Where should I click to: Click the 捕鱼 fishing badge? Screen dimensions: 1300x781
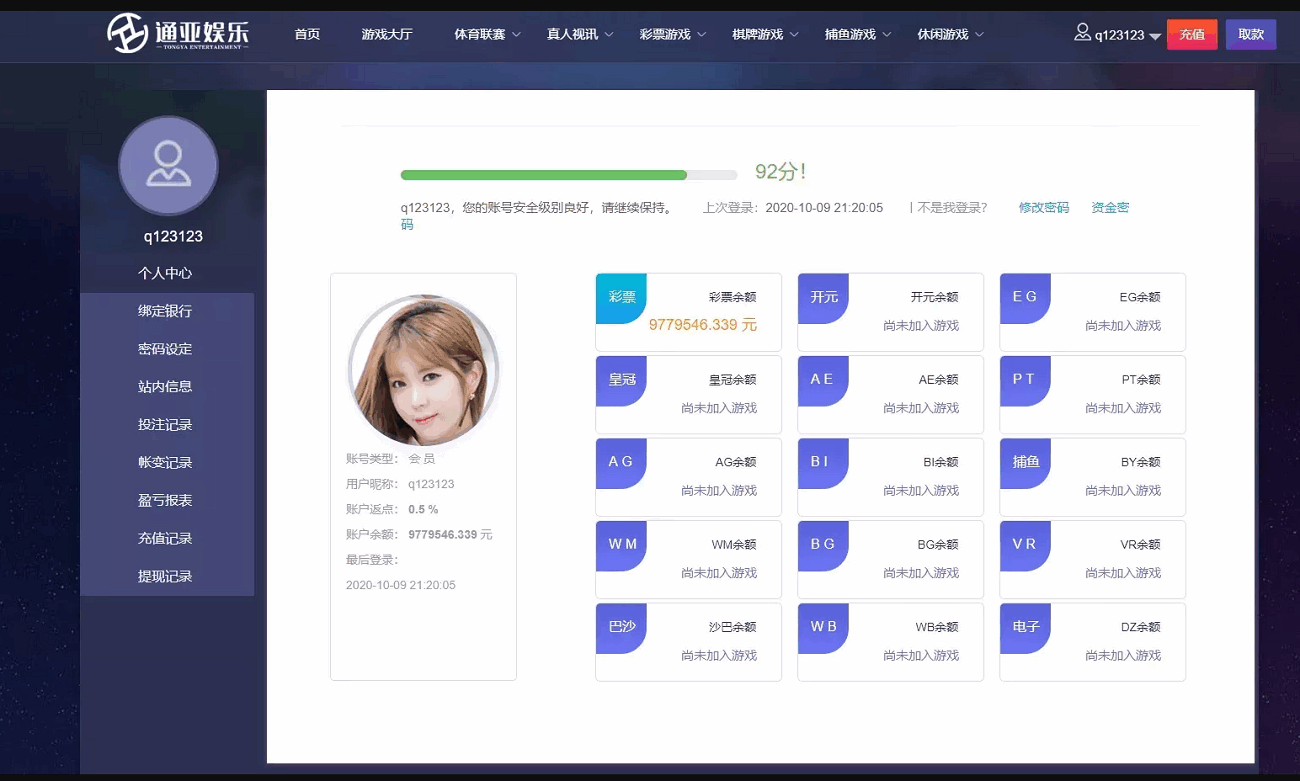pyautogui.click(x=1025, y=462)
